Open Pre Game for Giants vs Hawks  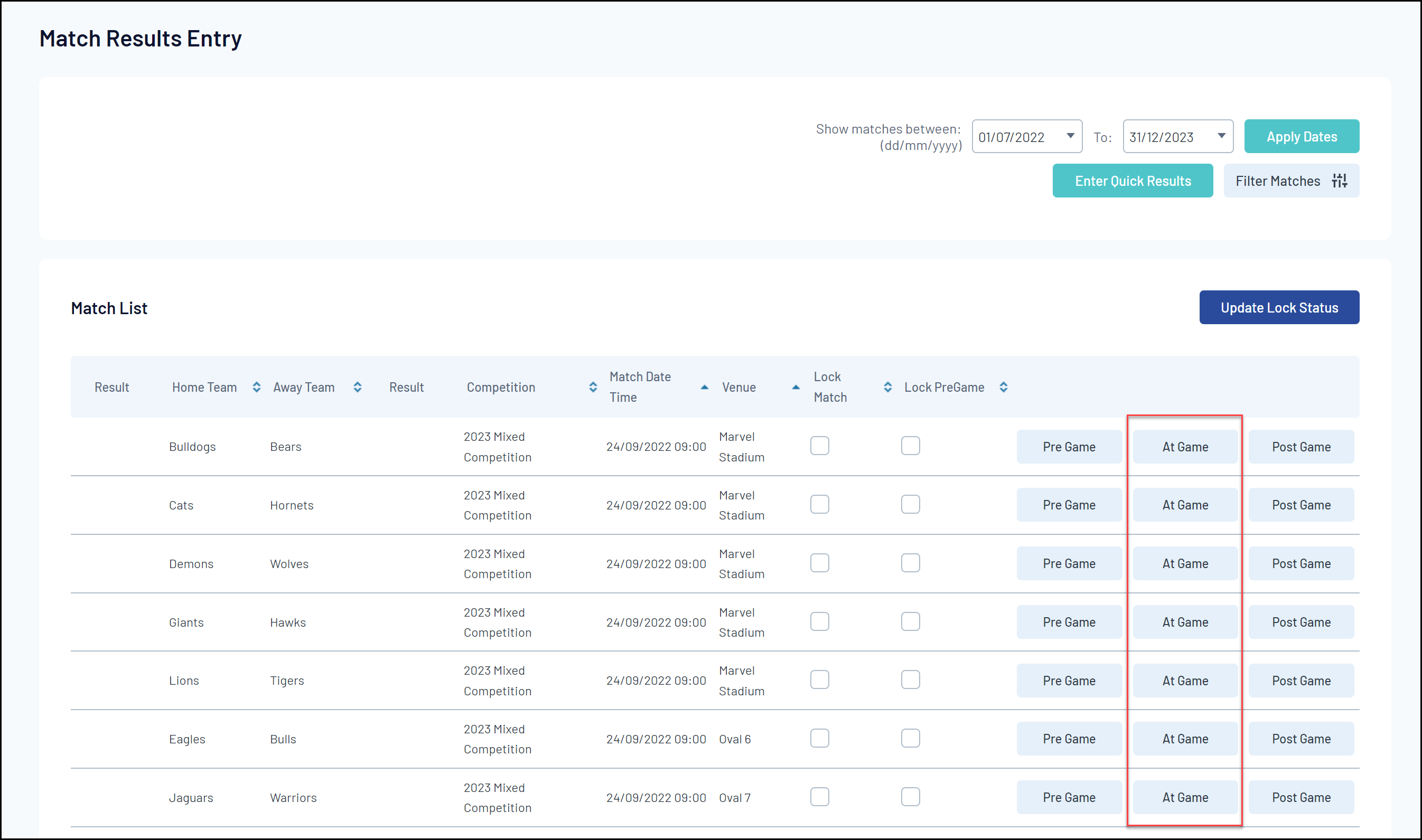click(1069, 621)
